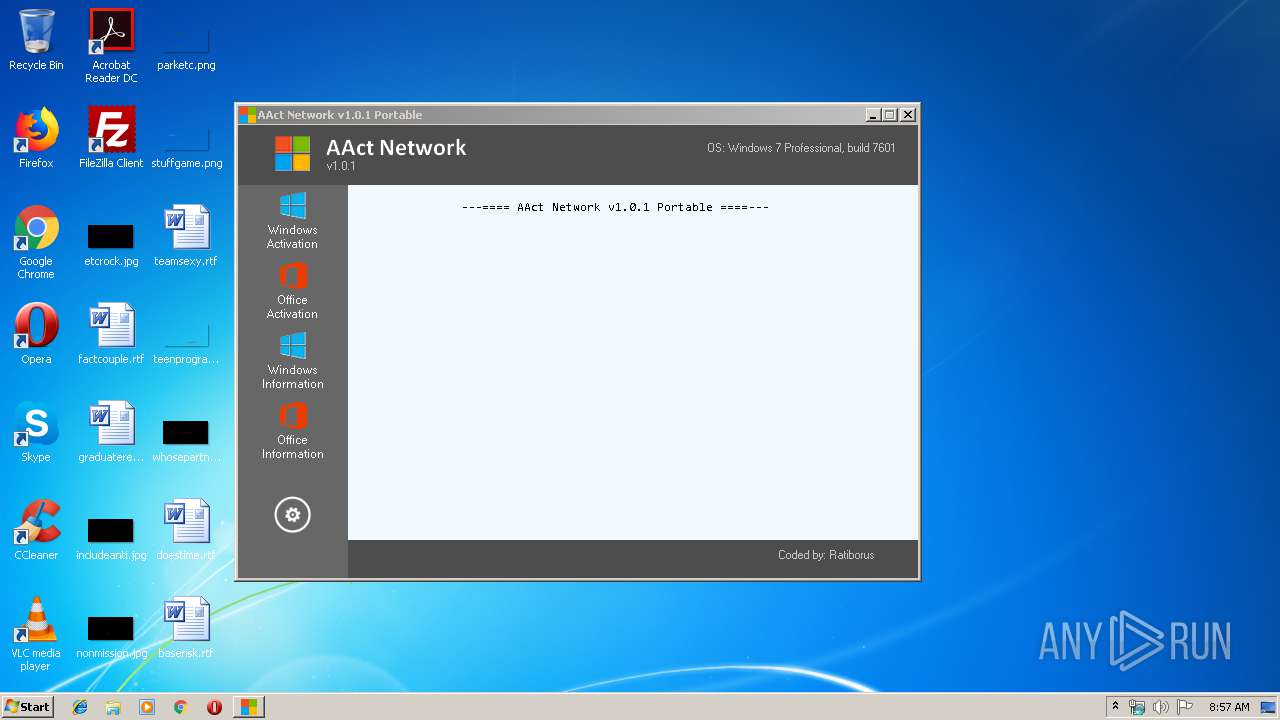
Task: Select the Opera desktop shortcut
Action: point(36,334)
